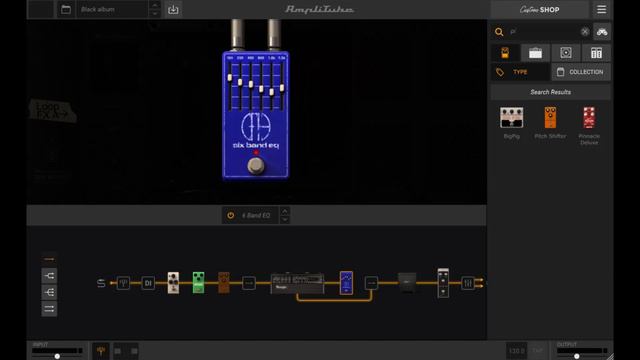Click the fourth EQ band slider knob

point(261,89)
